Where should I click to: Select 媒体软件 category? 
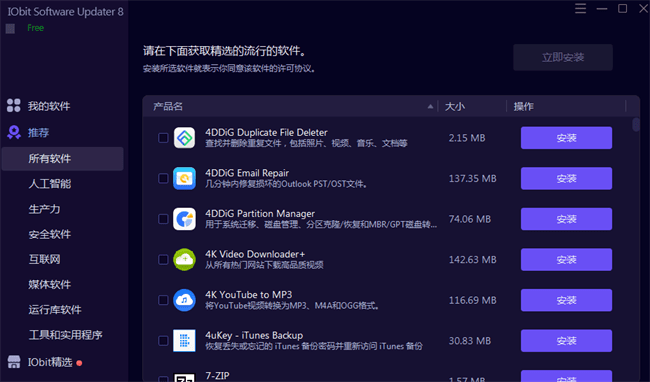coord(50,285)
